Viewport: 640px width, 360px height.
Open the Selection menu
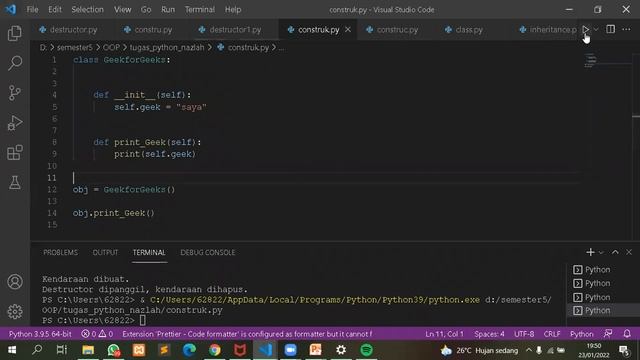[x=87, y=9]
